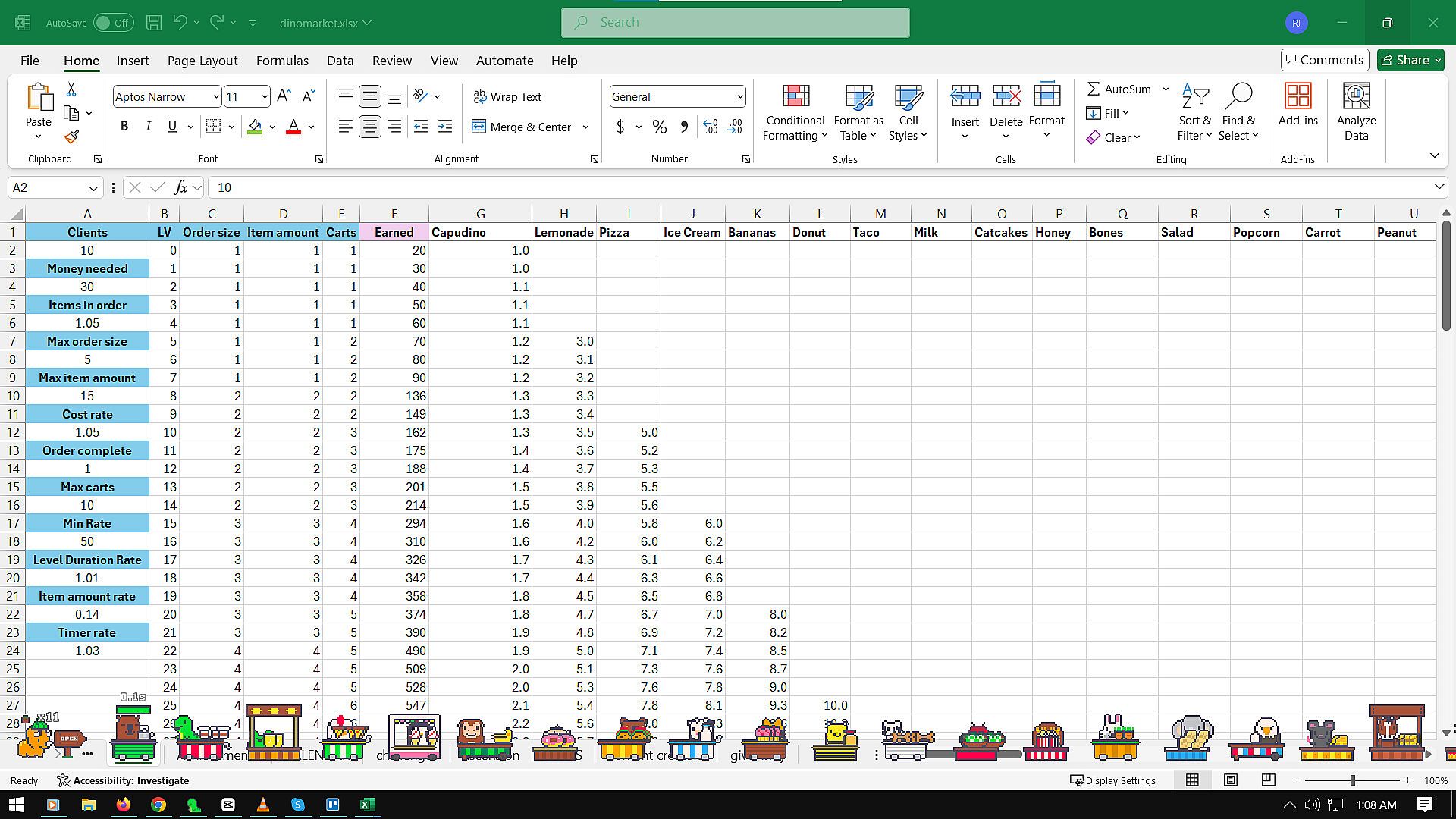Click the Borders icon
The width and height of the screenshot is (1456, 819).
[x=213, y=127]
